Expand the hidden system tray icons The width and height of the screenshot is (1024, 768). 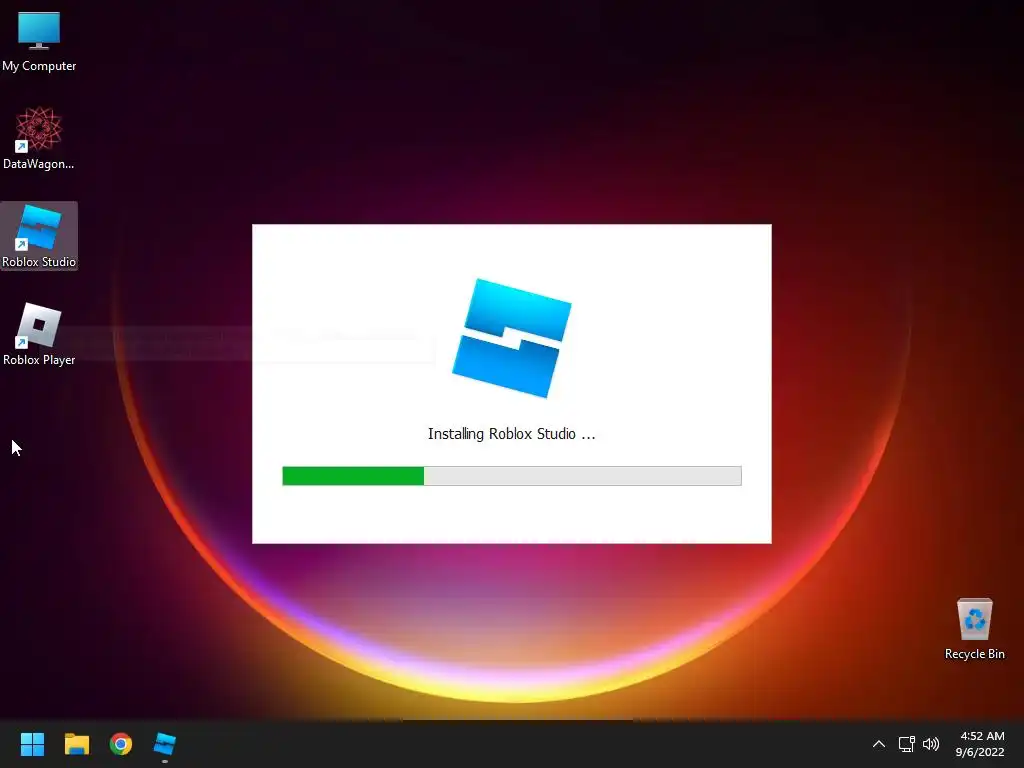(879, 744)
